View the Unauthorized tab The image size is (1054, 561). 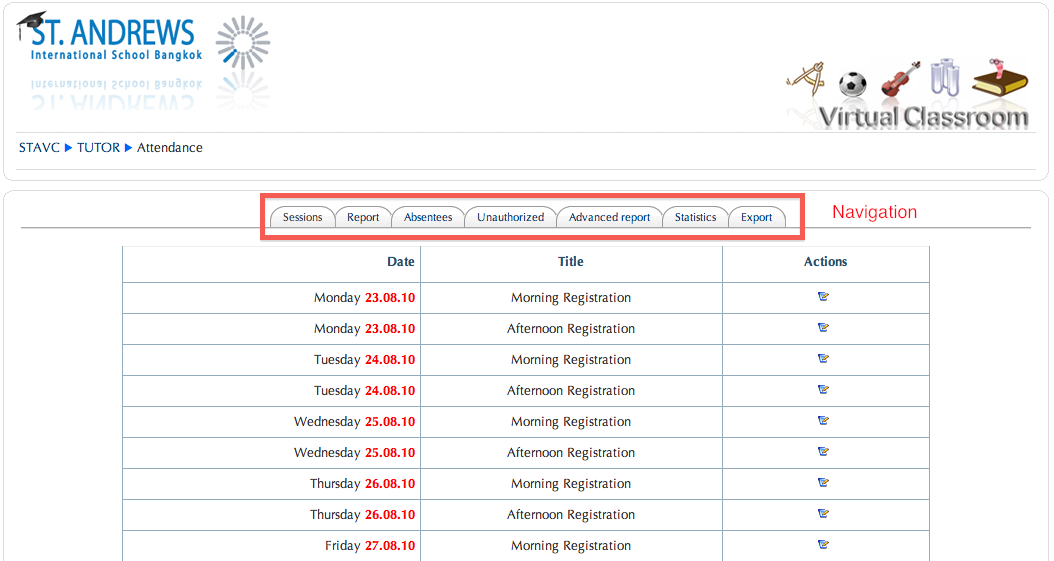(x=510, y=217)
